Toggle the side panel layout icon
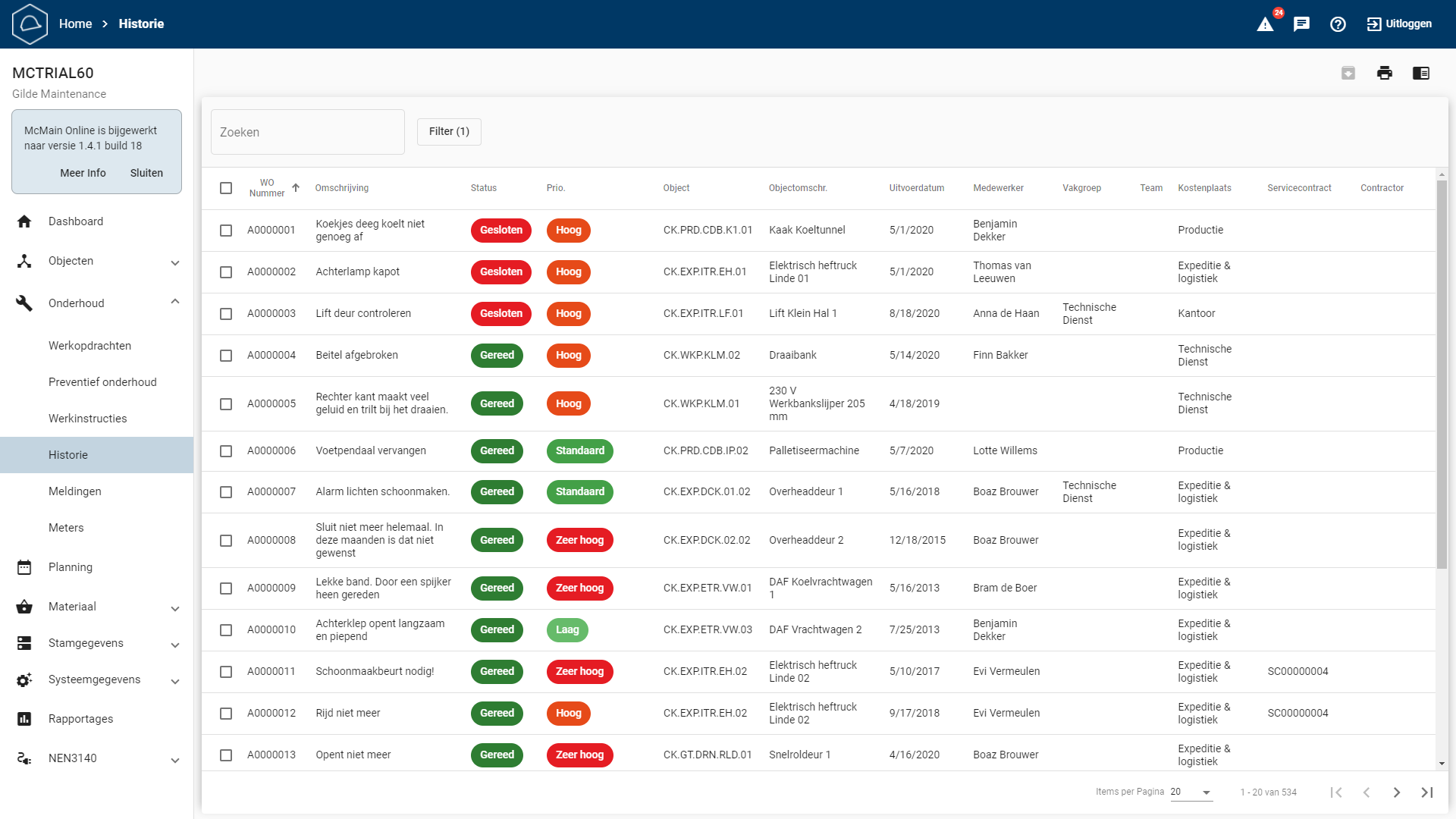Image resolution: width=1456 pixels, height=819 pixels. coord(1421,73)
